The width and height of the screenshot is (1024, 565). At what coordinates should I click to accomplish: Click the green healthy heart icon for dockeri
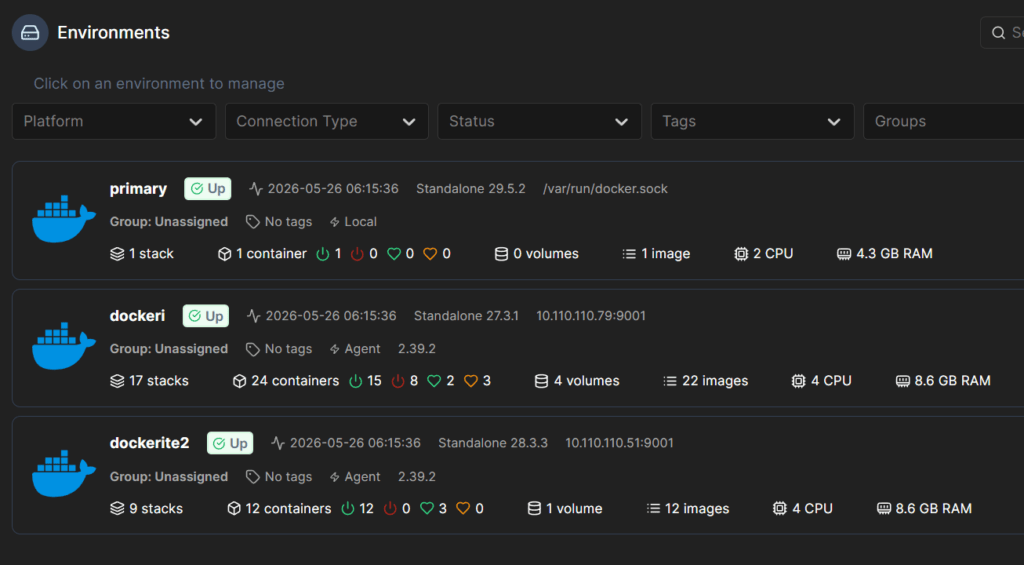pos(434,381)
